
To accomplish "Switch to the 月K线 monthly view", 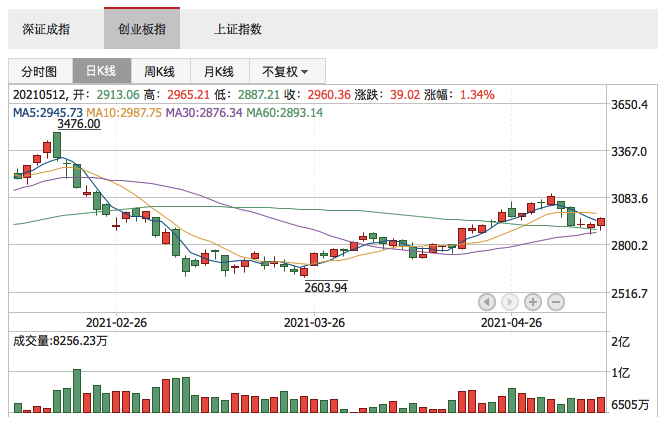I will click(219, 71).
